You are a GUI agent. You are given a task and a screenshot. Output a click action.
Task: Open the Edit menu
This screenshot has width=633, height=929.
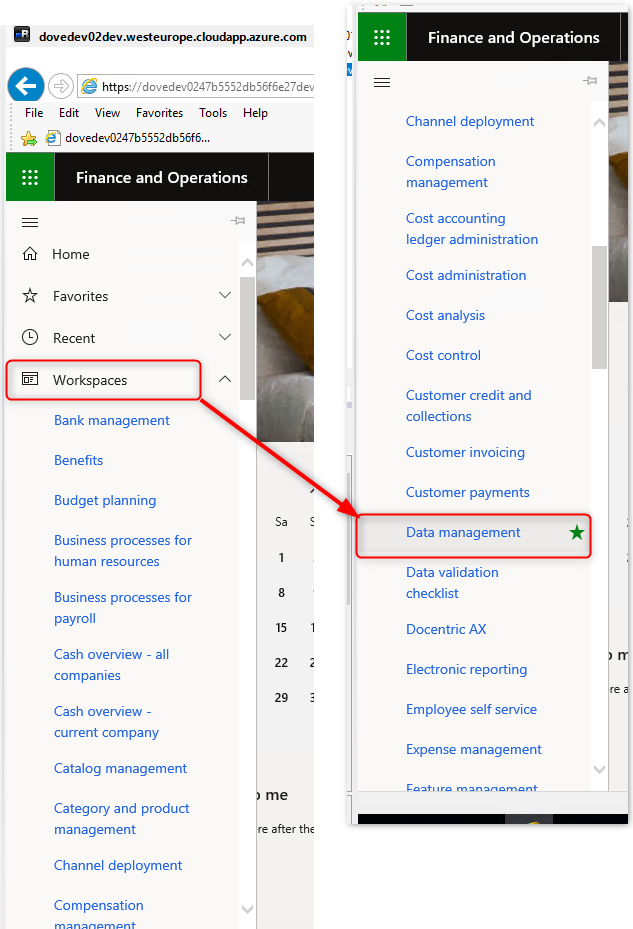69,113
